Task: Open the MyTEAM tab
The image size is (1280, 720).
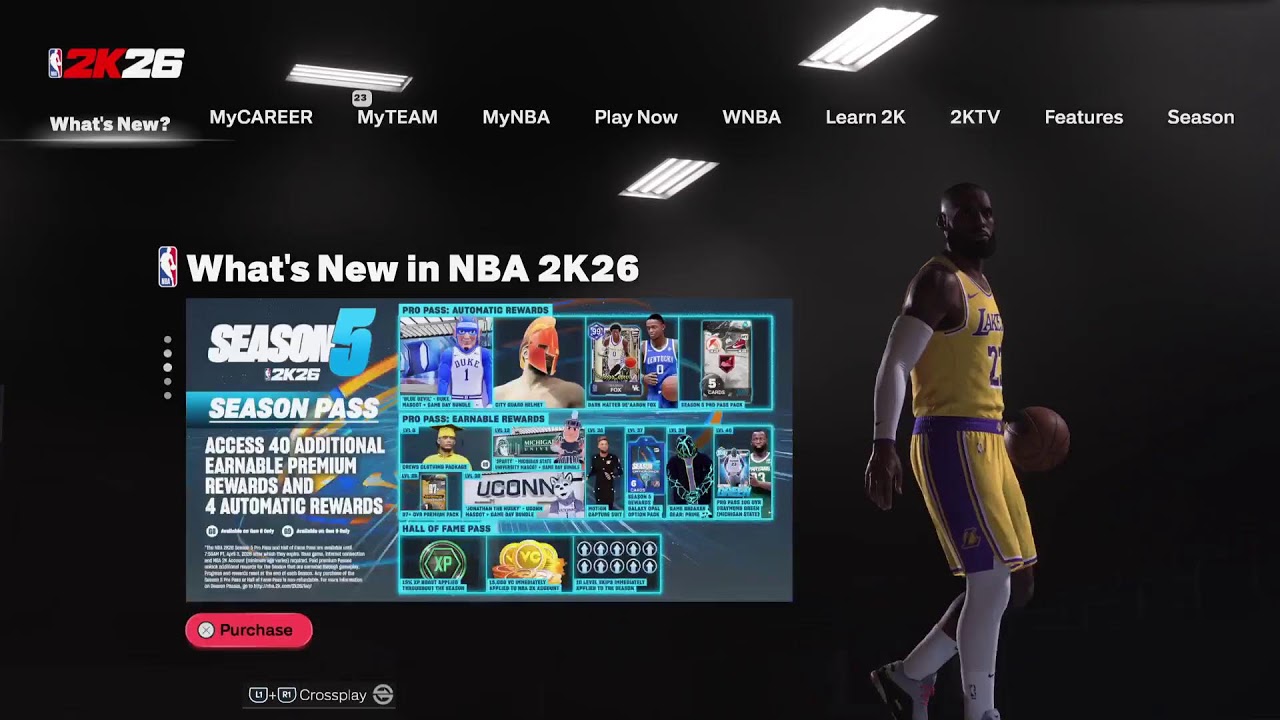Action: [397, 117]
